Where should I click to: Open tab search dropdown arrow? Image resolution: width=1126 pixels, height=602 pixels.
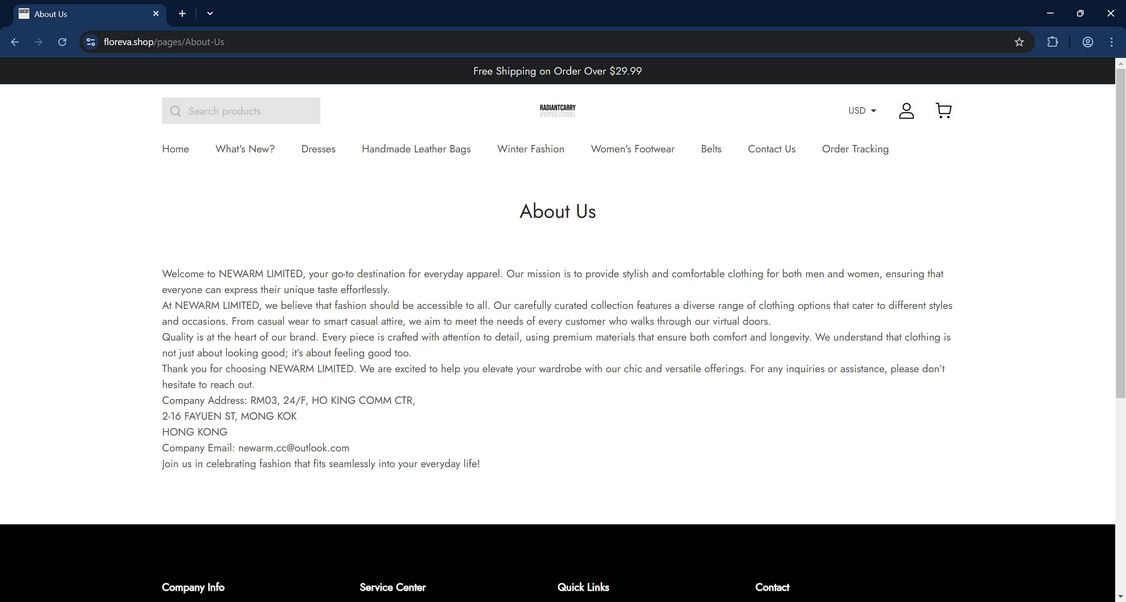(x=210, y=14)
